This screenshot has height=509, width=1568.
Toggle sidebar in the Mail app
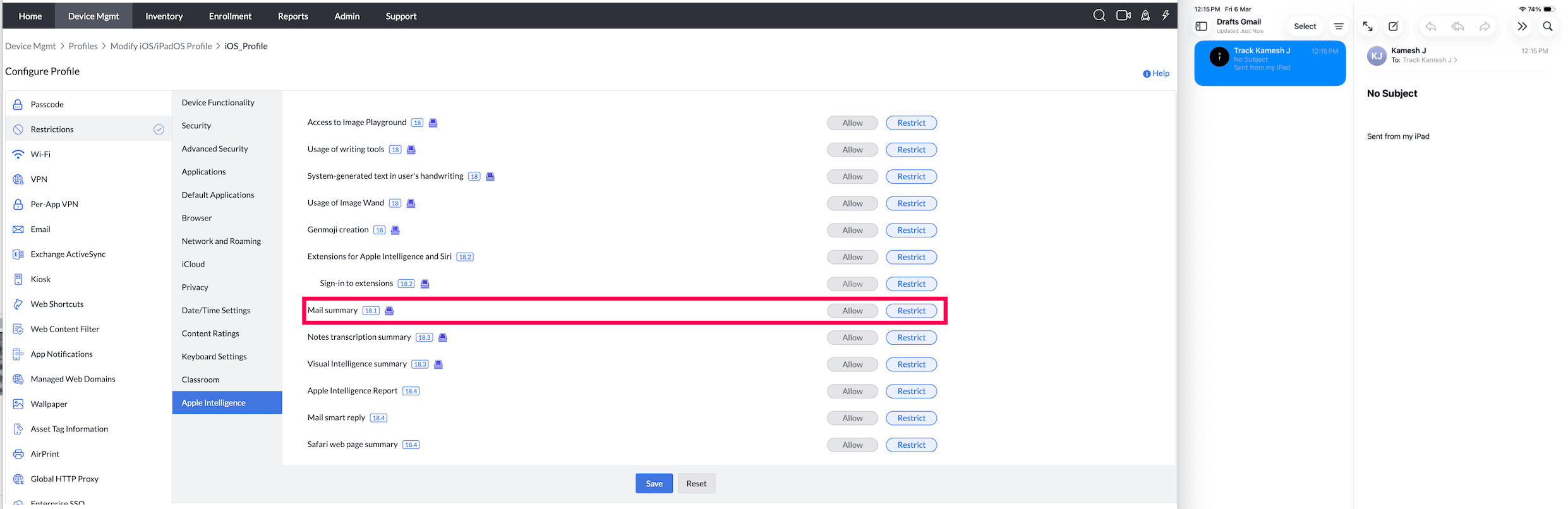click(1202, 27)
